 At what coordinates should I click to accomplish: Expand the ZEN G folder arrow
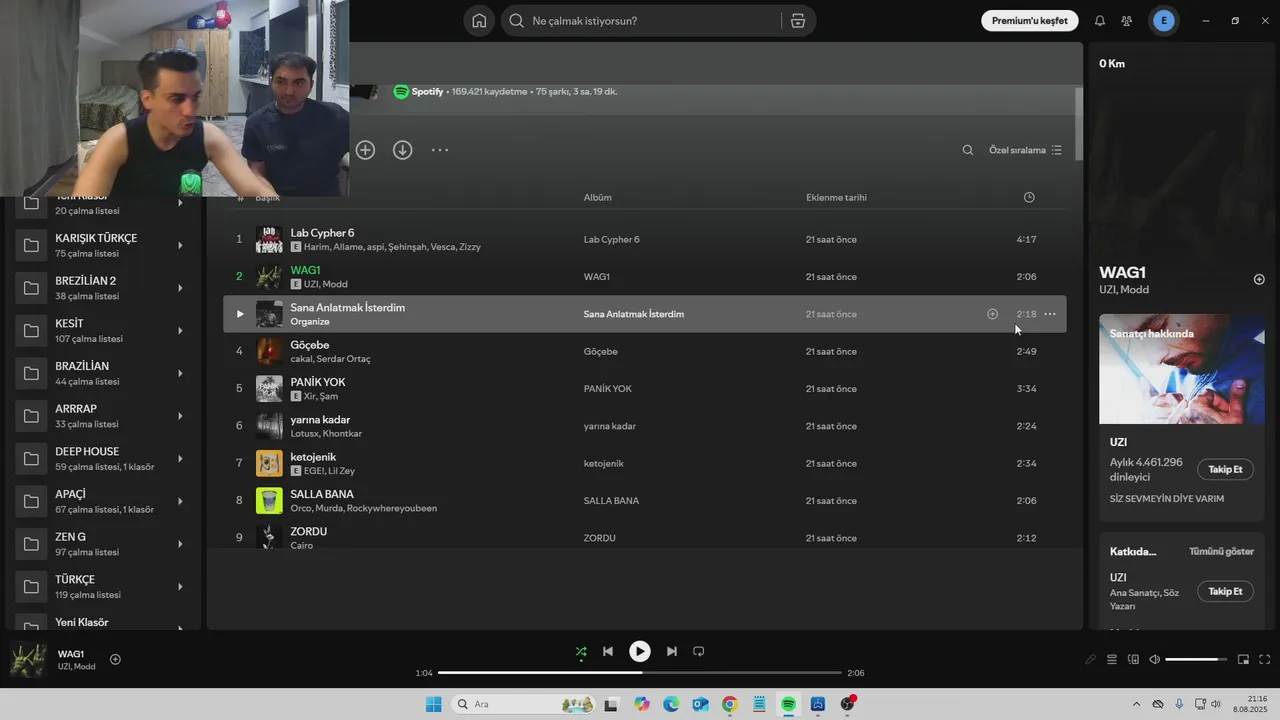coord(180,544)
